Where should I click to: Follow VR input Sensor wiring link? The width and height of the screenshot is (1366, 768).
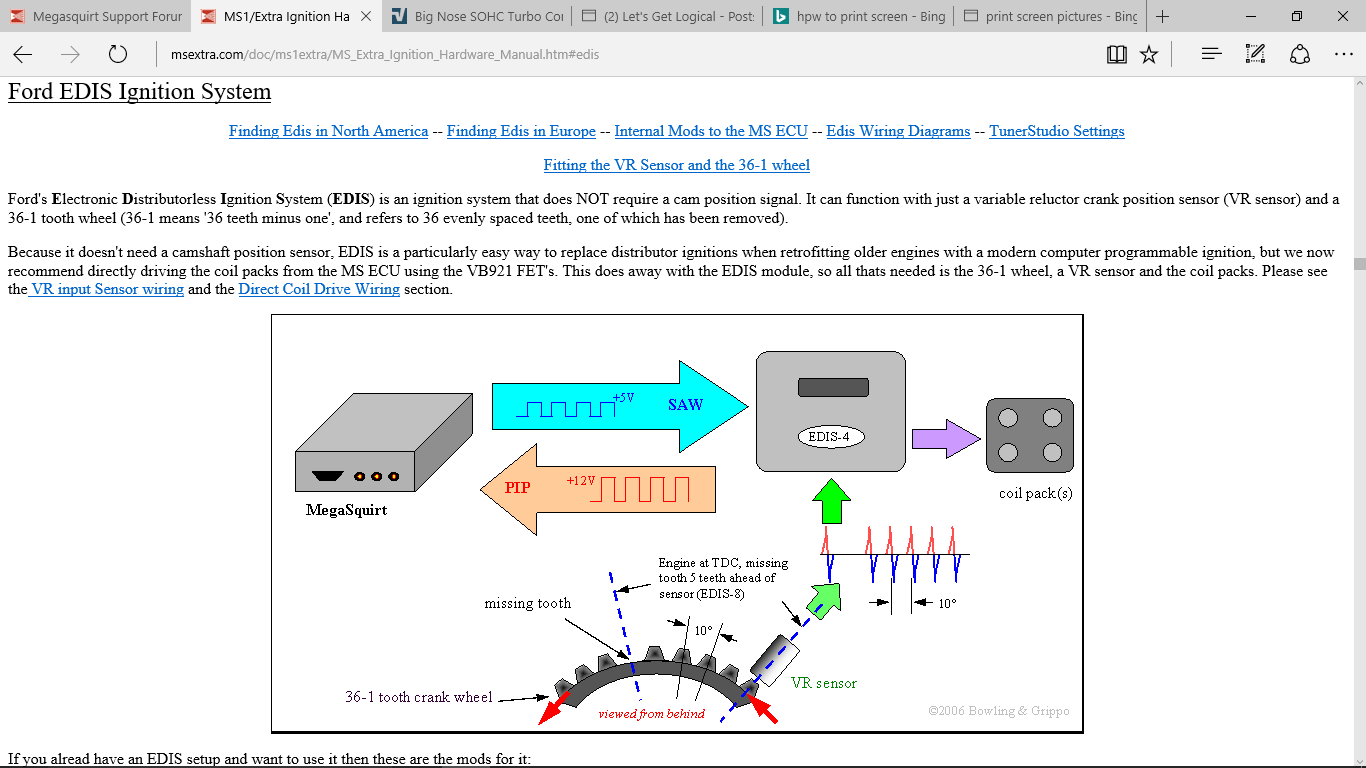point(106,289)
